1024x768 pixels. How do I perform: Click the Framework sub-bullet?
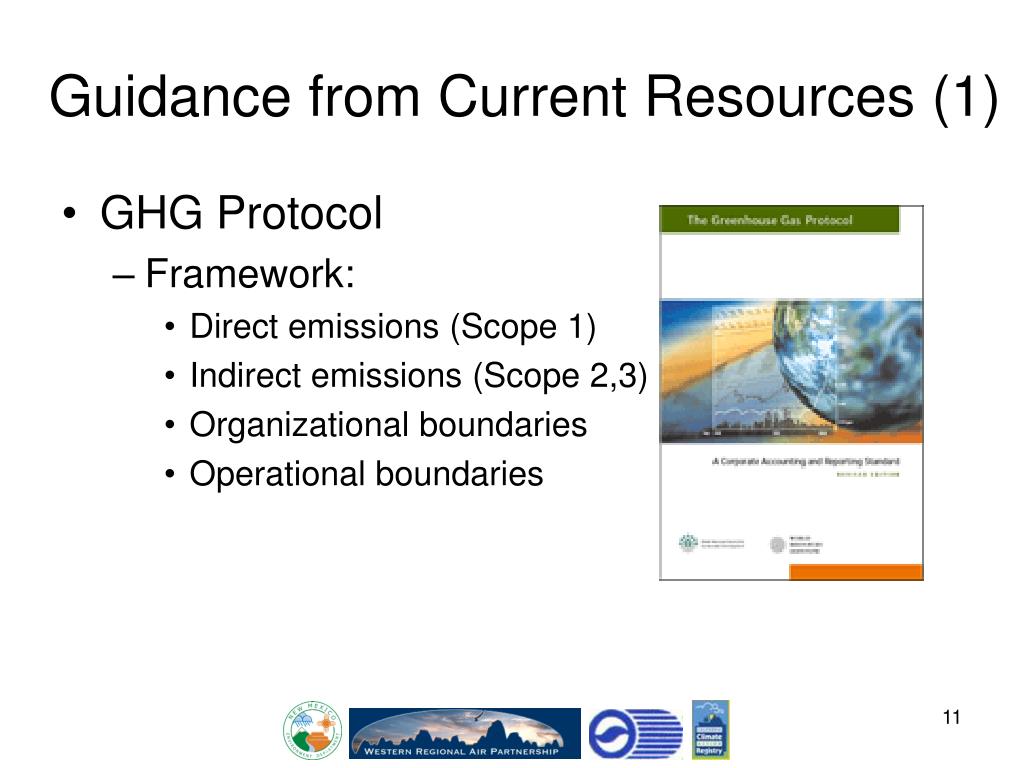click(x=249, y=273)
